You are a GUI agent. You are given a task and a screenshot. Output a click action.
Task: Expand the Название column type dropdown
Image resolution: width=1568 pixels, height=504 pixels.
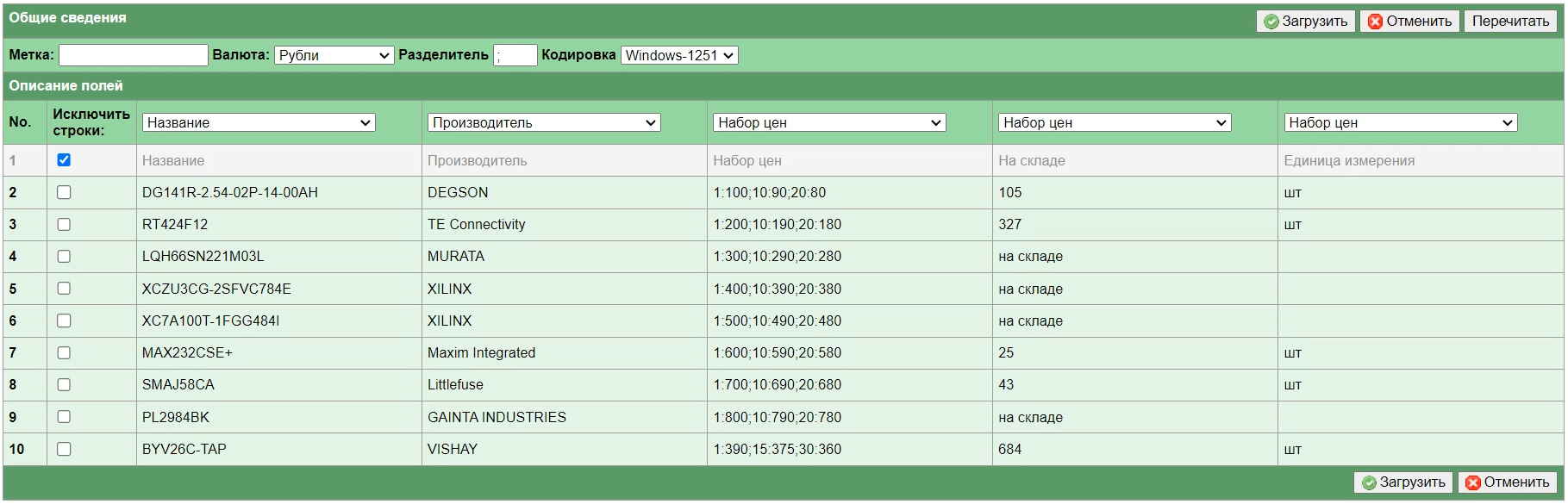[x=259, y=122]
